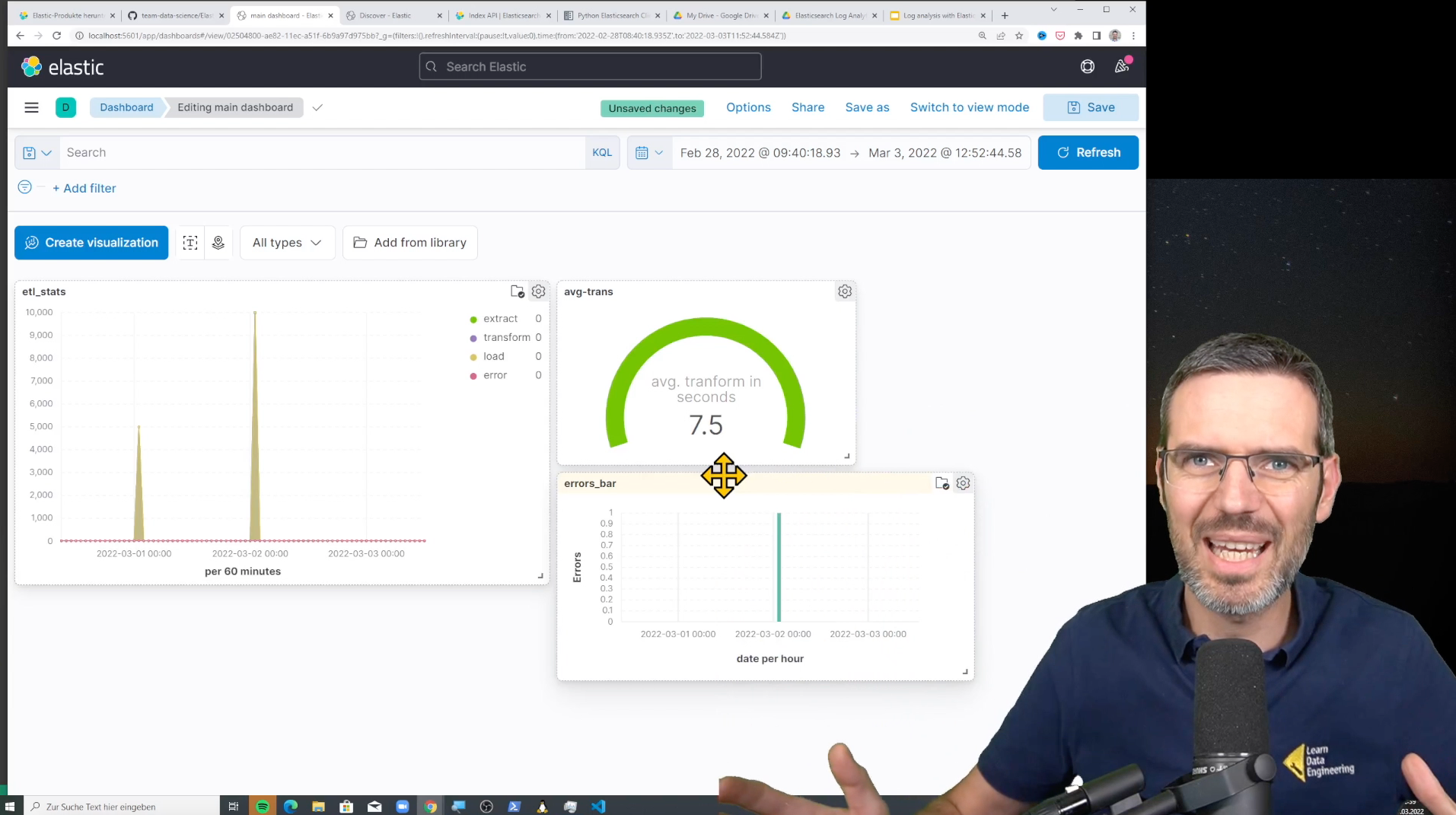The width and height of the screenshot is (1456, 815).
Task: Switch query language via KQL button
Action: tap(602, 153)
